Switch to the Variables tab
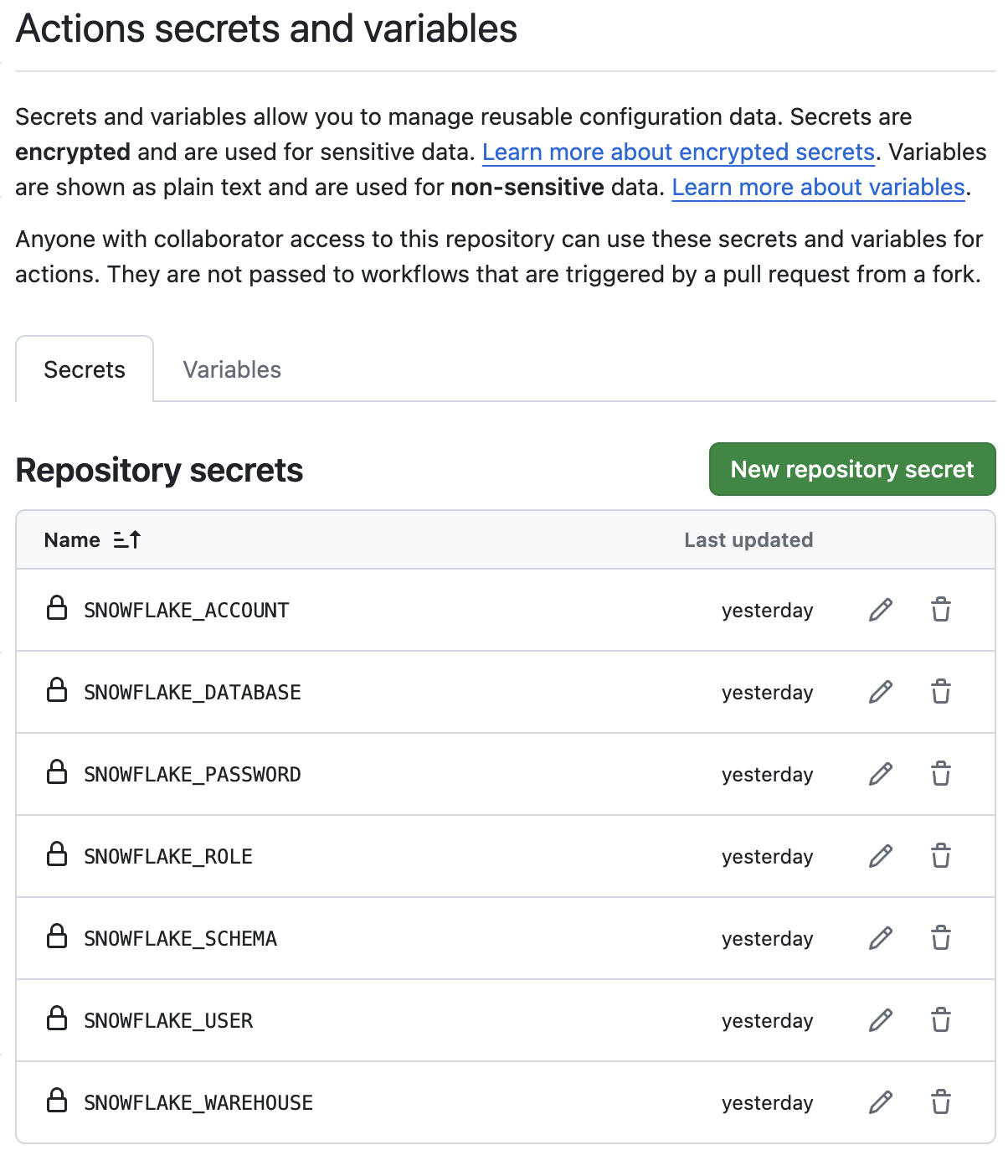 pos(232,369)
